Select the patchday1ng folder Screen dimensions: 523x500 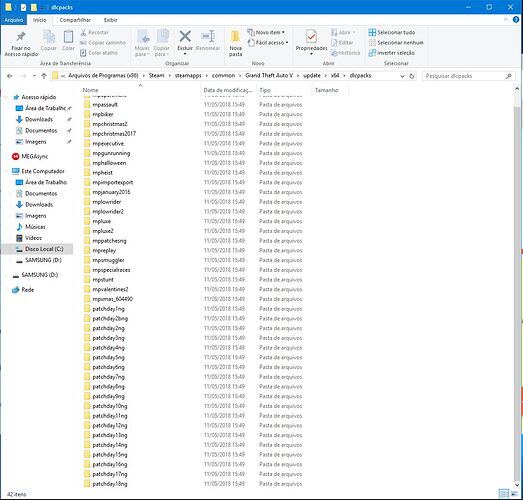point(108,309)
